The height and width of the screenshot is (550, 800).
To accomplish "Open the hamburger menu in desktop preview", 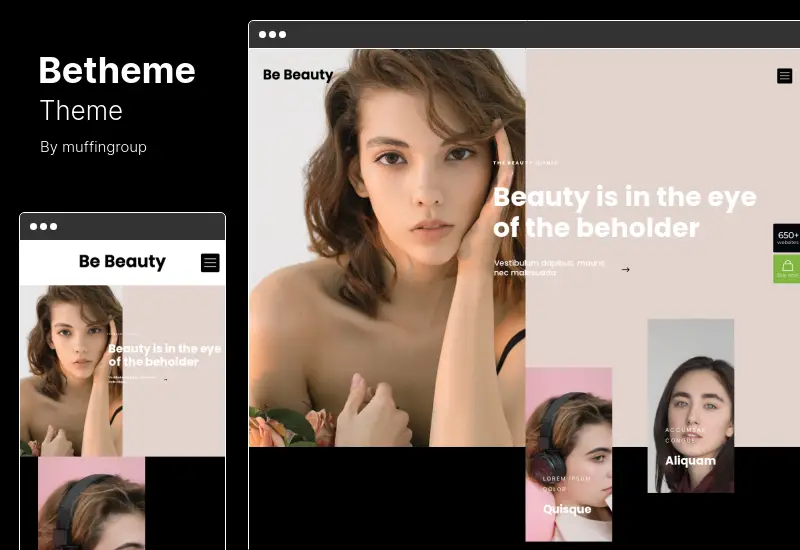I will [x=784, y=76].
